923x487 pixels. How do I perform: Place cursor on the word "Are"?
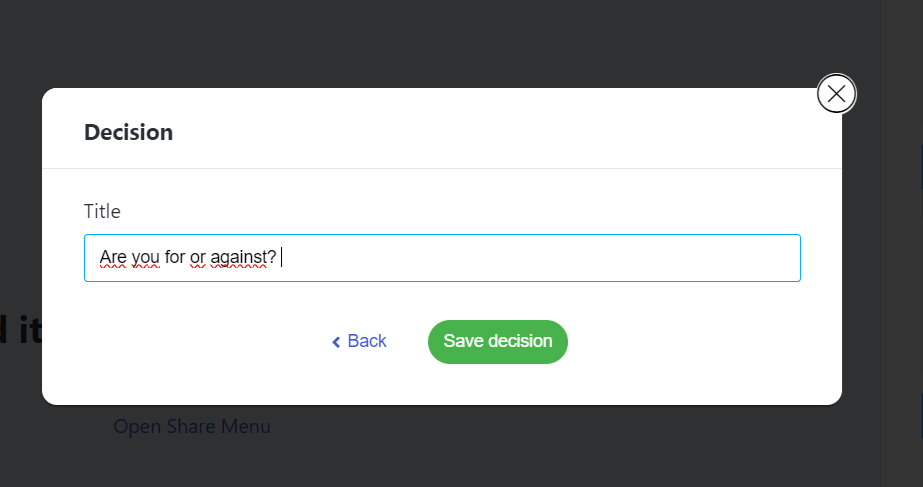(x=113, y=258)
